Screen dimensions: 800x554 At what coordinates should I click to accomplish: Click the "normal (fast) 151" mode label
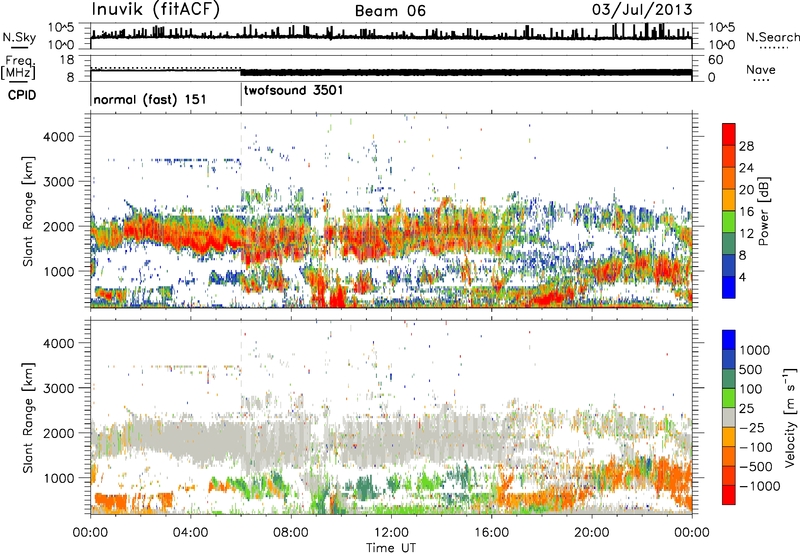[150, 99]
